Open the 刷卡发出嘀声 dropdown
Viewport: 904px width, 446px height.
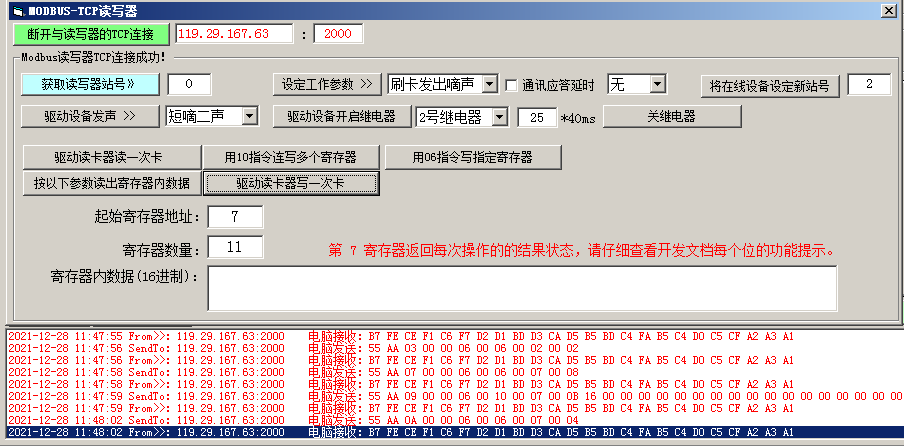[489, 84]
